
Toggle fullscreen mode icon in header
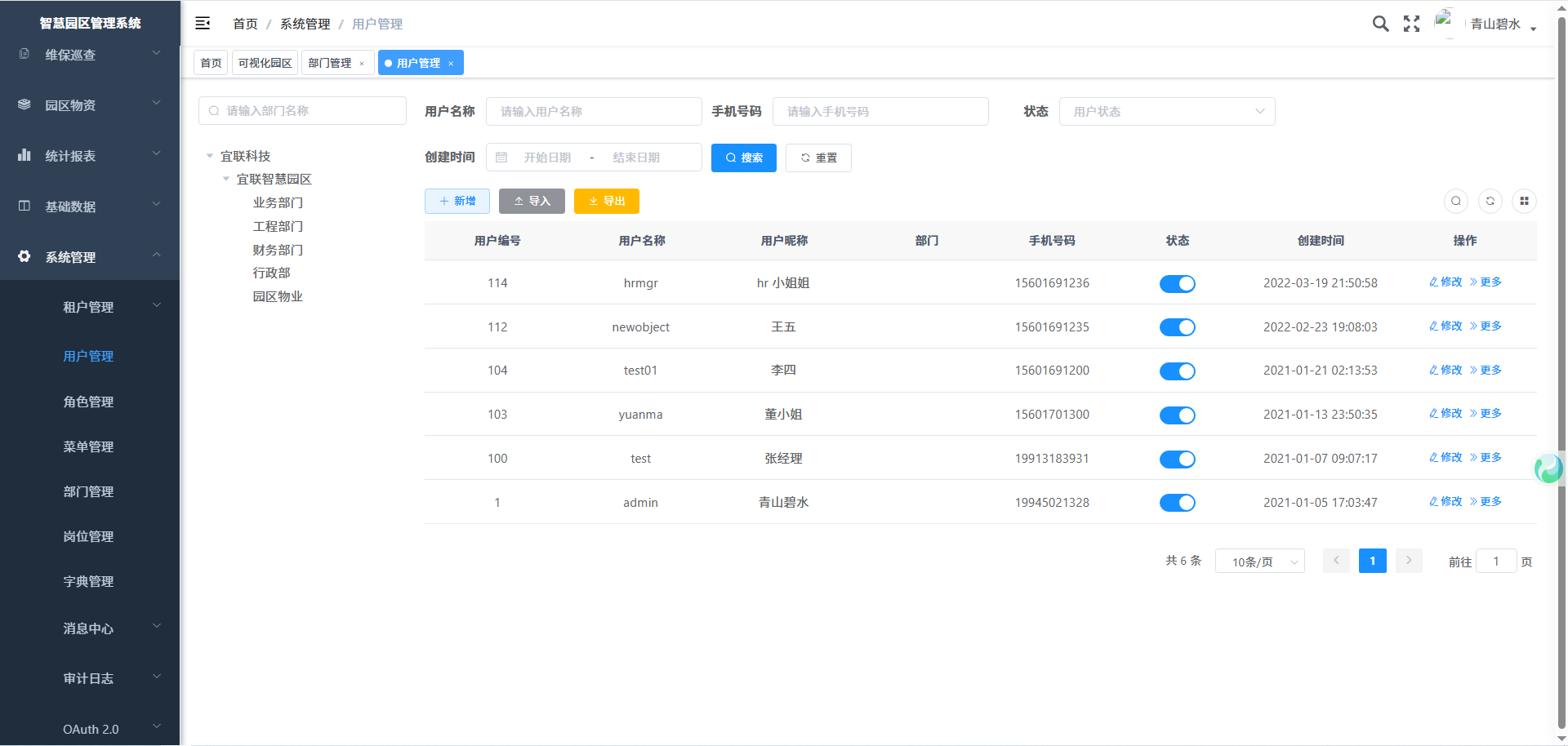pos(1411,24)
